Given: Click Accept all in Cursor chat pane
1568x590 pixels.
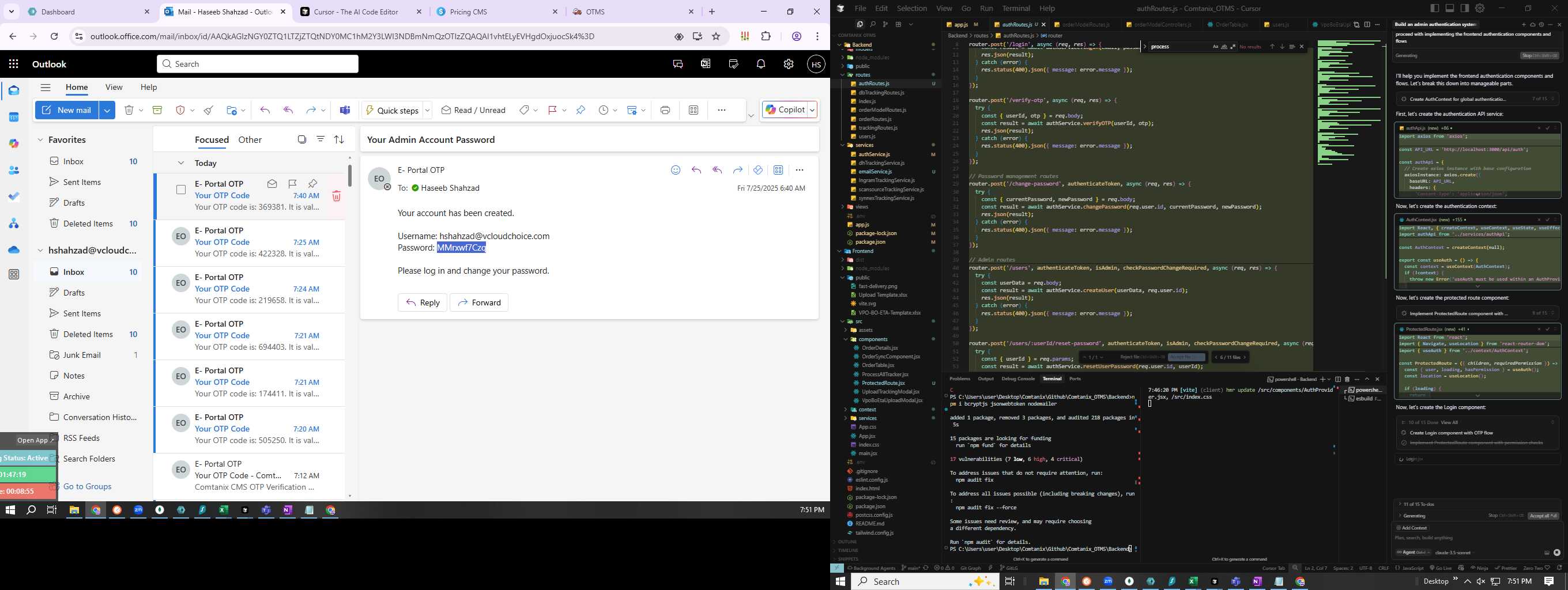Looking at the screenshot, I should (x=1543, y=516).
